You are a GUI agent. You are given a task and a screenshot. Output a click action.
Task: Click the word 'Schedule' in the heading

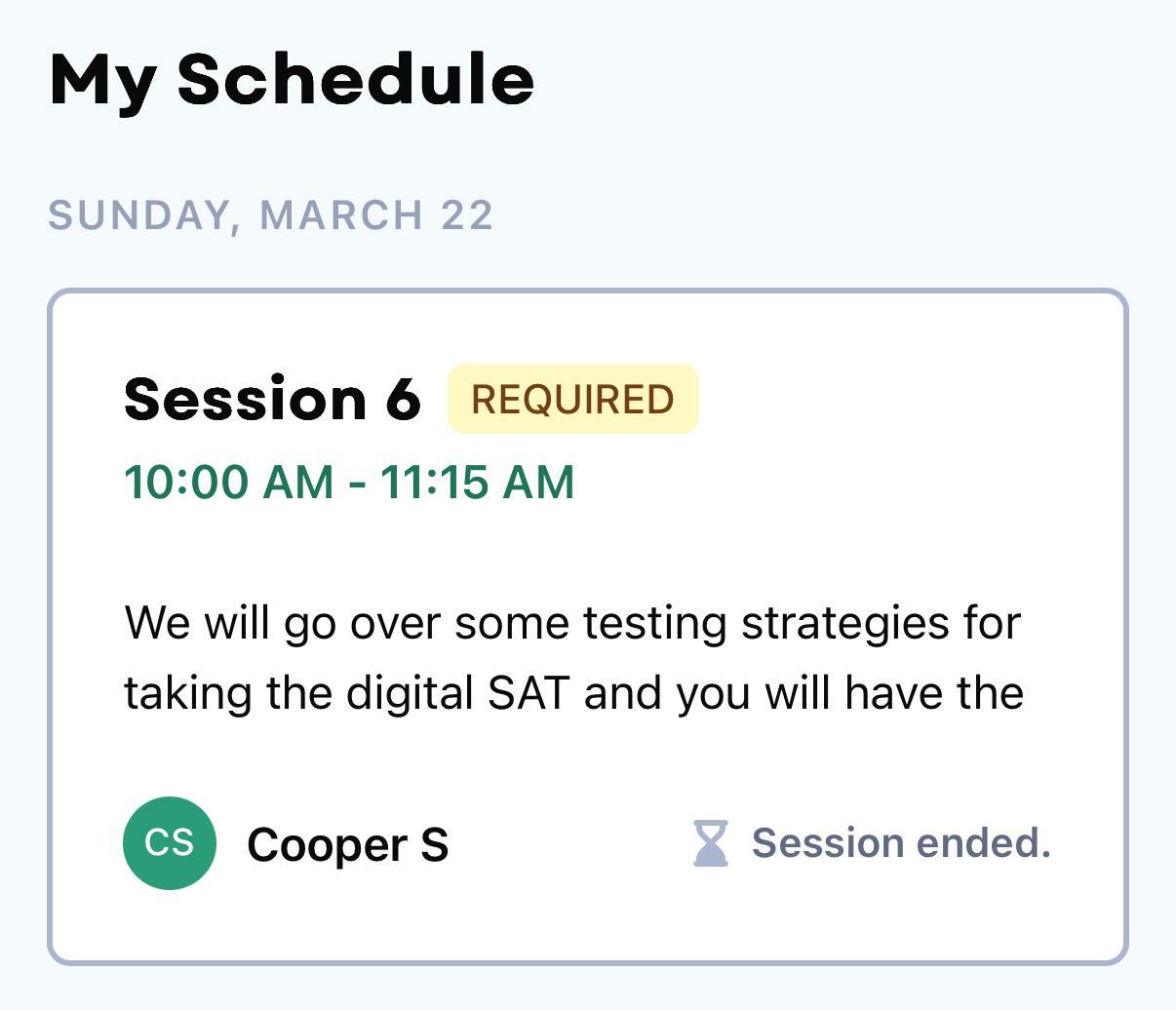(356, 80)
